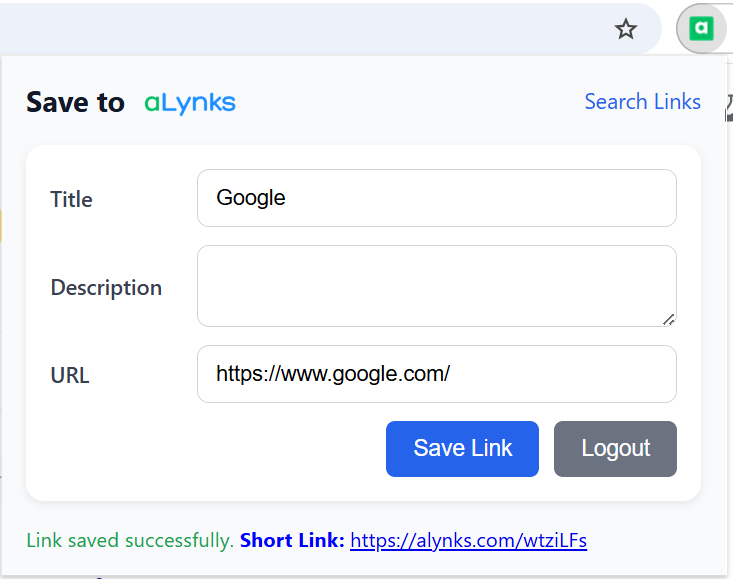
Task: Click the "Link saved successfully" message
Action: [130, 541]
